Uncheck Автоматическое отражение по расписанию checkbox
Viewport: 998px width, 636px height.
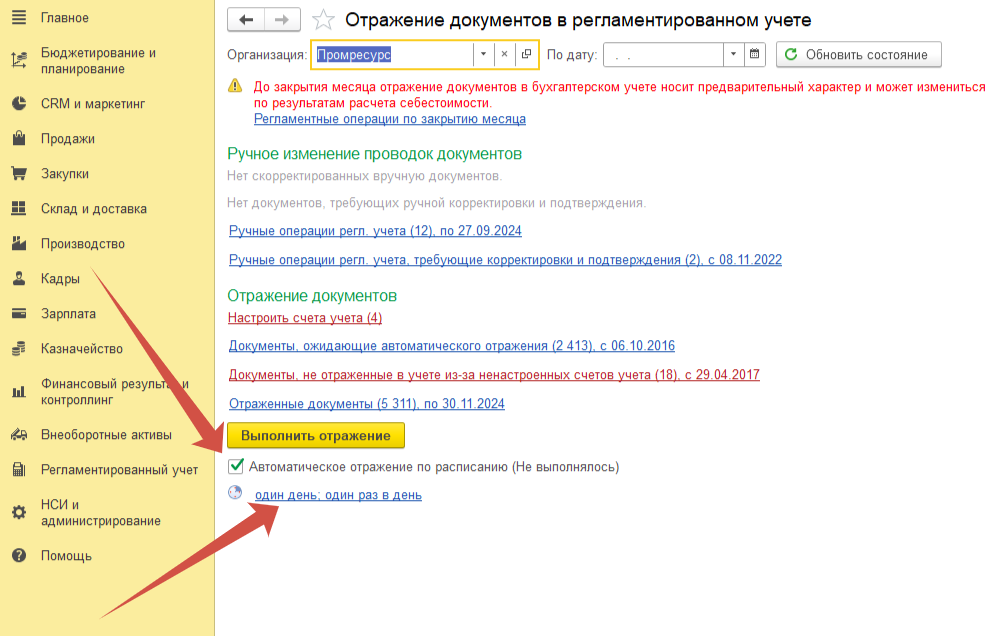[236, 466]
